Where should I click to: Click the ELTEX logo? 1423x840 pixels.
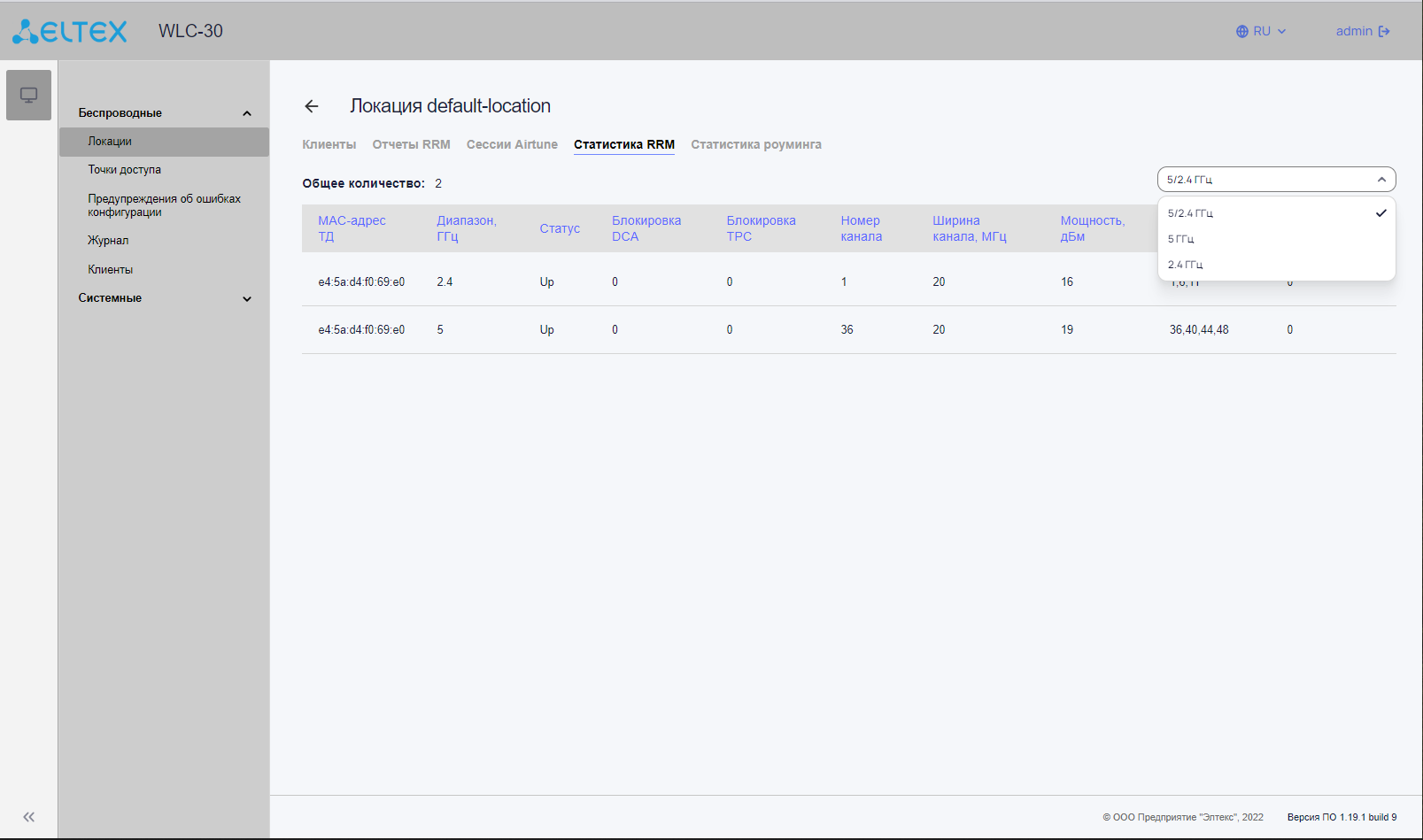[x=70, y=31]
